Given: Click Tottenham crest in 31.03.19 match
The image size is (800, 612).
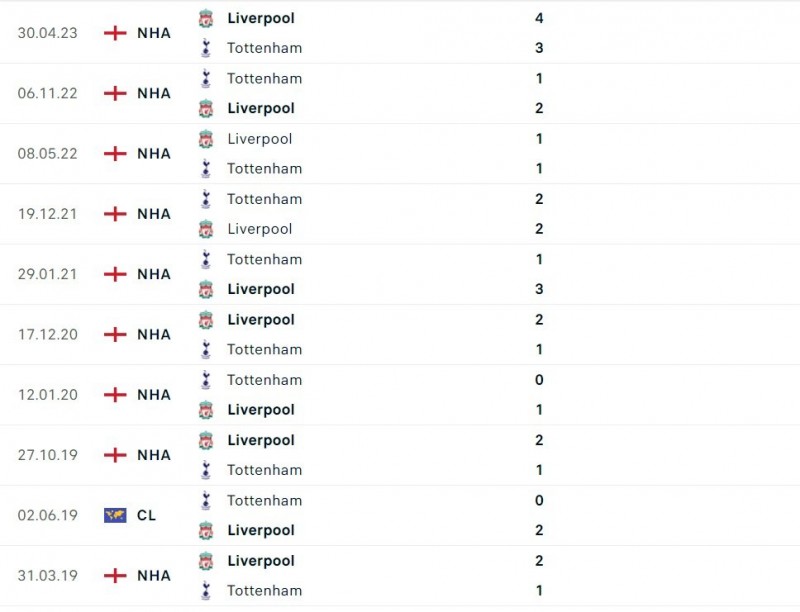Looking at the screenshot, I should 205,591.
